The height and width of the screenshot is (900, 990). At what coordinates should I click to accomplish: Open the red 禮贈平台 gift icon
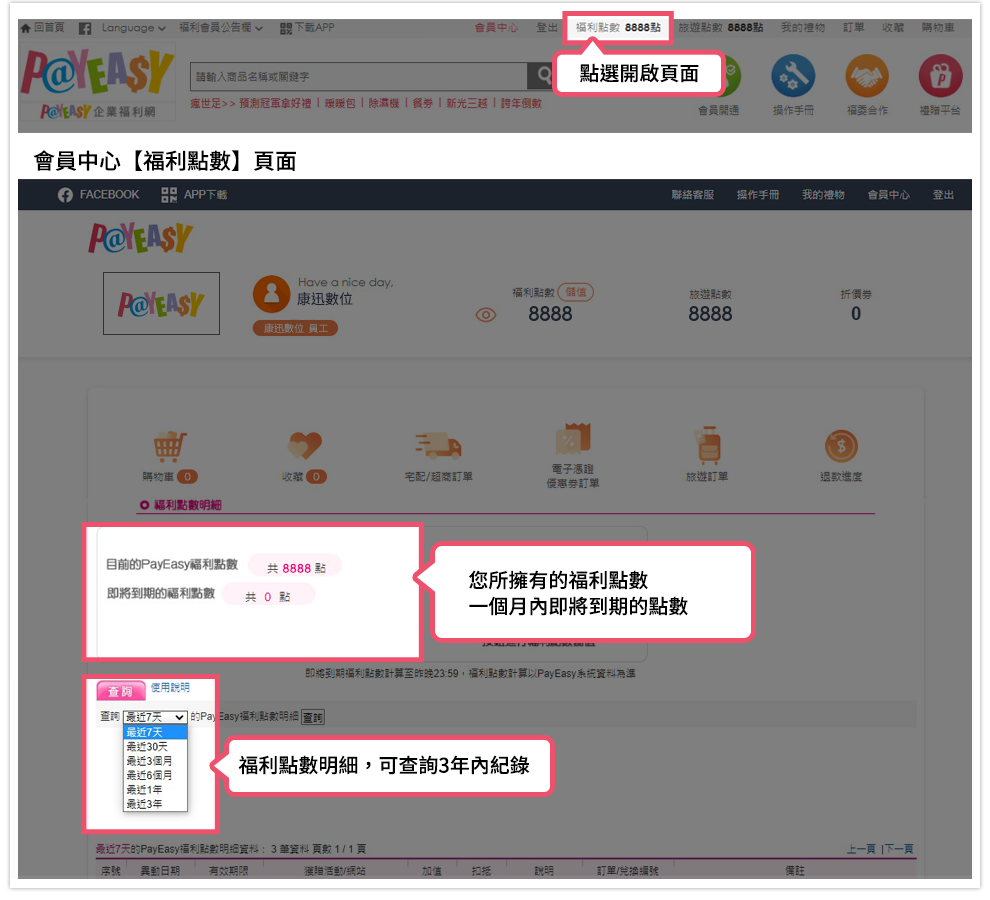point(940,76)
